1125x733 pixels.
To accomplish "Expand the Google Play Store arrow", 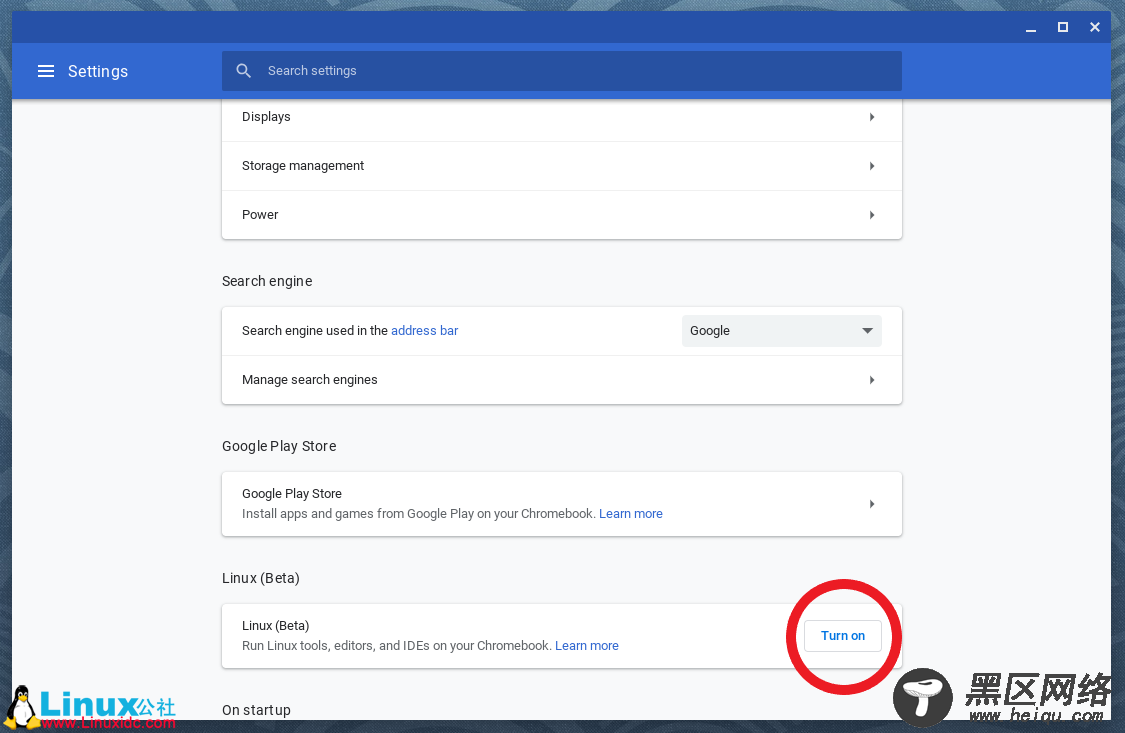I will click(x=872, y=503).
